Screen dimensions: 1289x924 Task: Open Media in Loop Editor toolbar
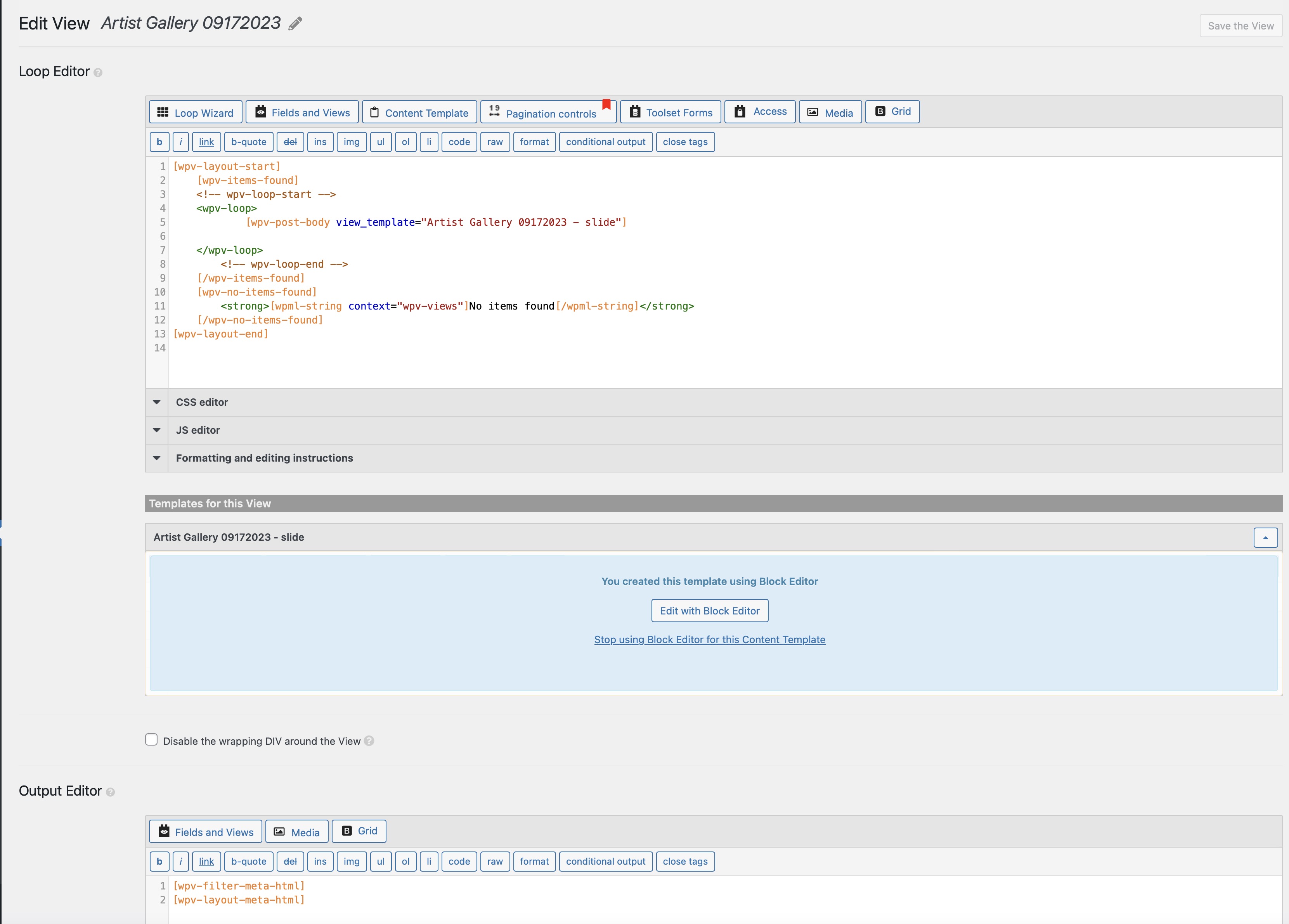click(830, 112)
